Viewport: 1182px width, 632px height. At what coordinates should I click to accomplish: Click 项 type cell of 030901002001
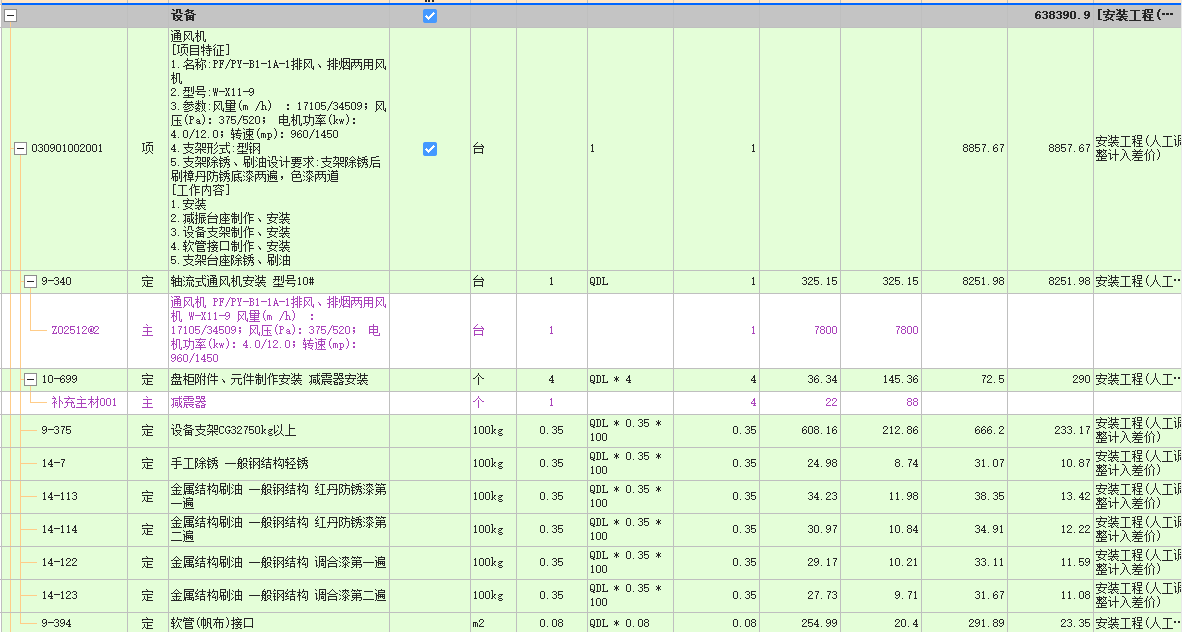[148, 149]
